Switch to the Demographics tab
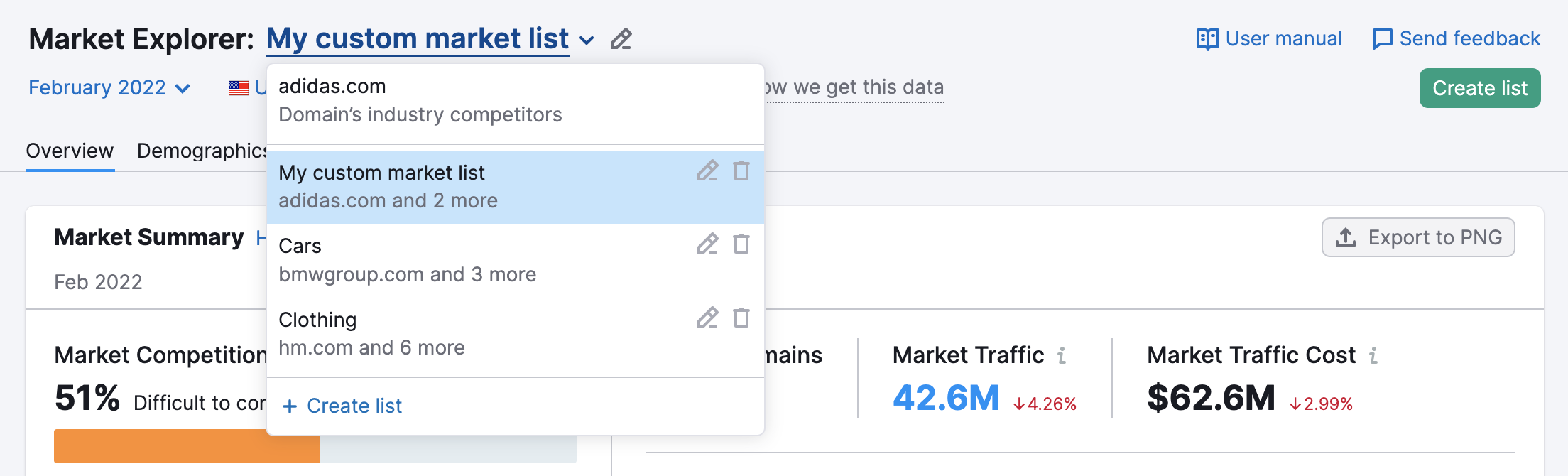Screen dimensions: 1568x476 tap(202, 151)
